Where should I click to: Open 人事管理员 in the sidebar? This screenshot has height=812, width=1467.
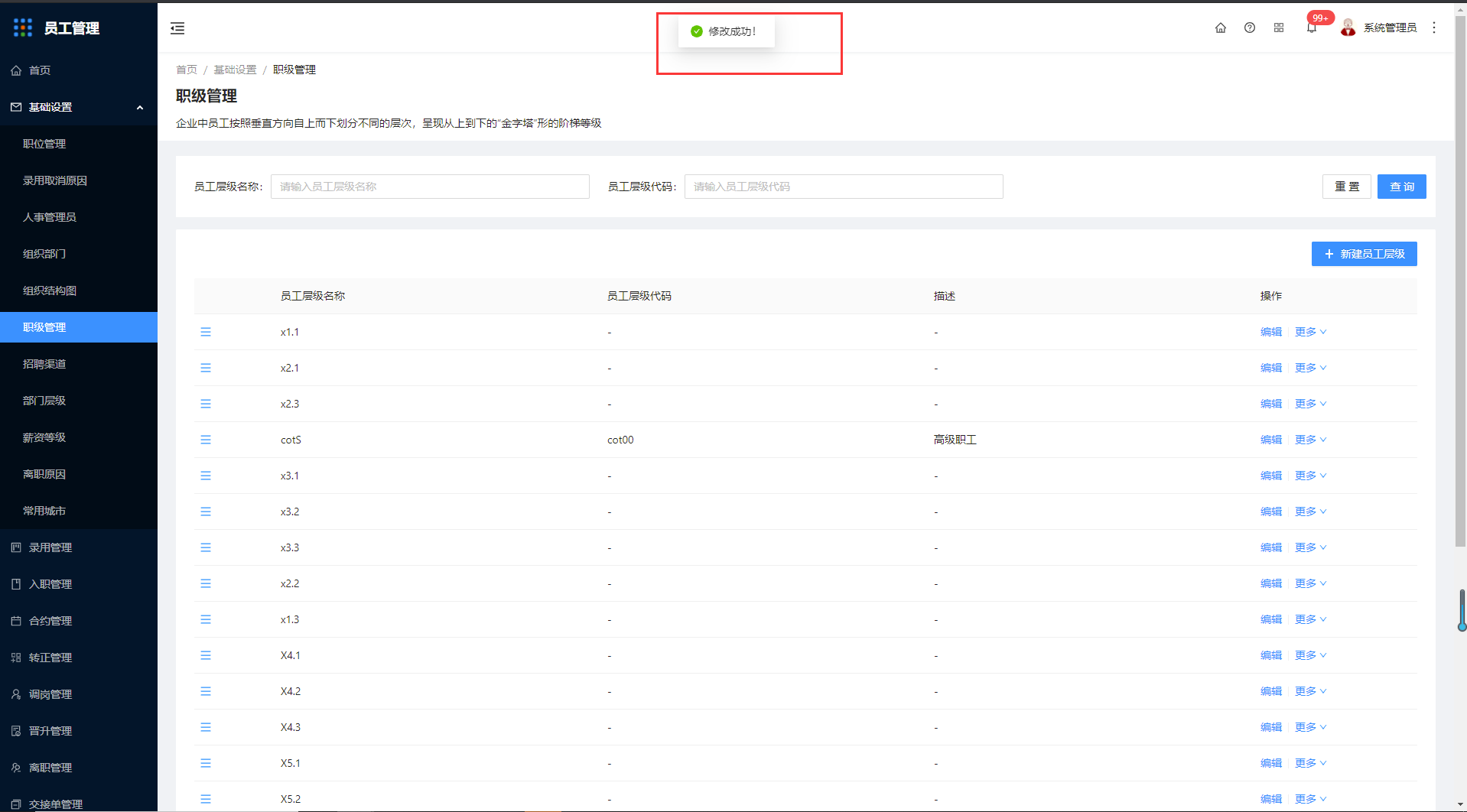[79, 217]
